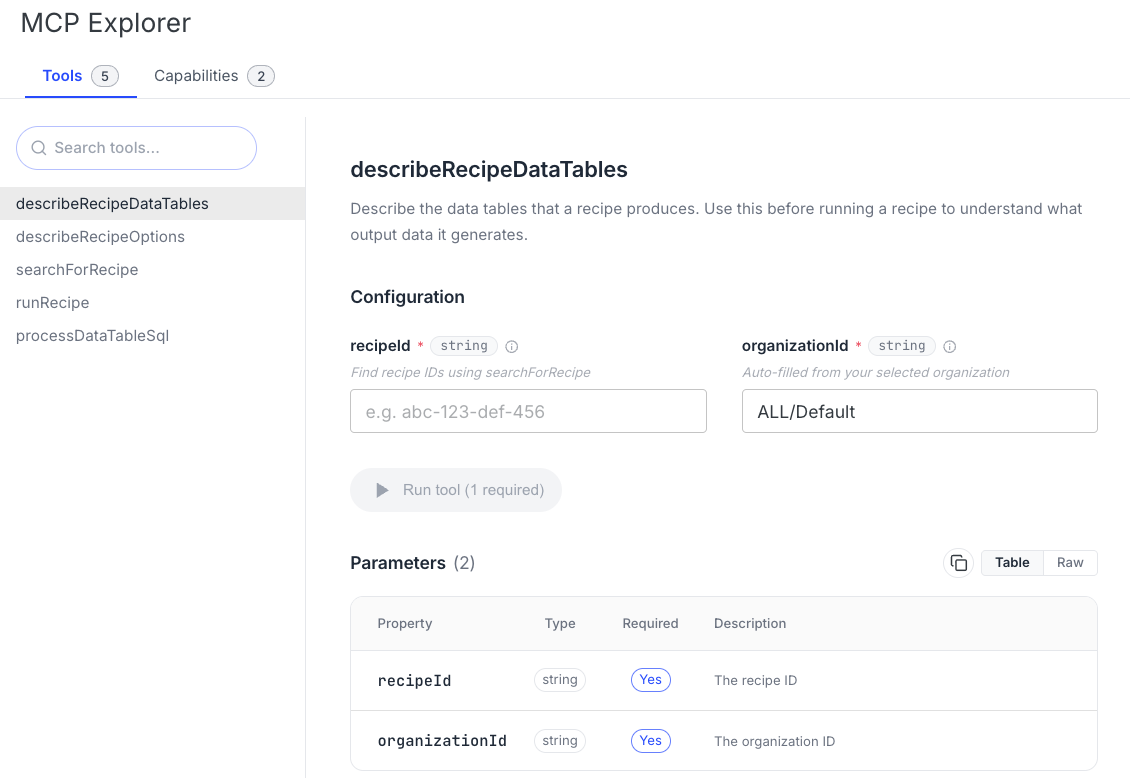Image resolution: width=1130 pixels, height=778 pixels.
Task: Click Yes badge in recipeId row
Action: coord(651,680)
